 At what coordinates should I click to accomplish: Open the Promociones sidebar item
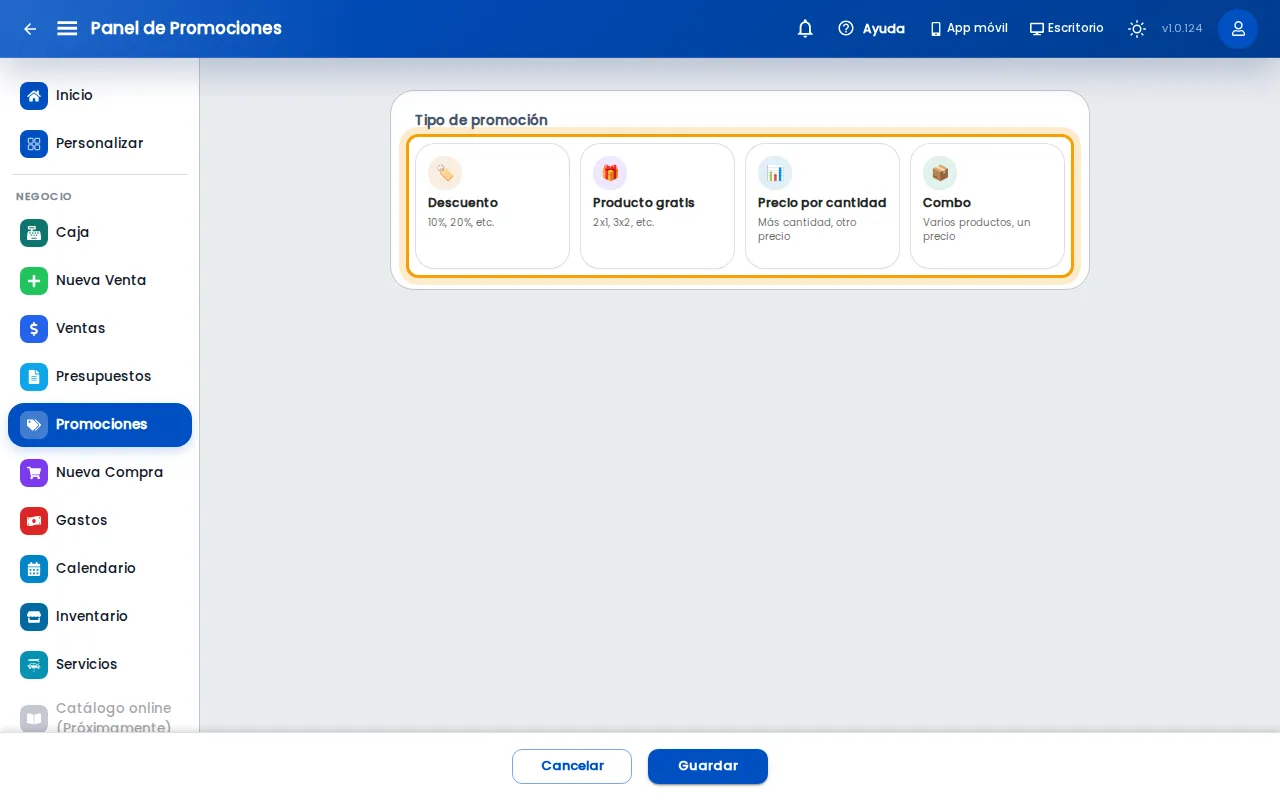point(100,425)
